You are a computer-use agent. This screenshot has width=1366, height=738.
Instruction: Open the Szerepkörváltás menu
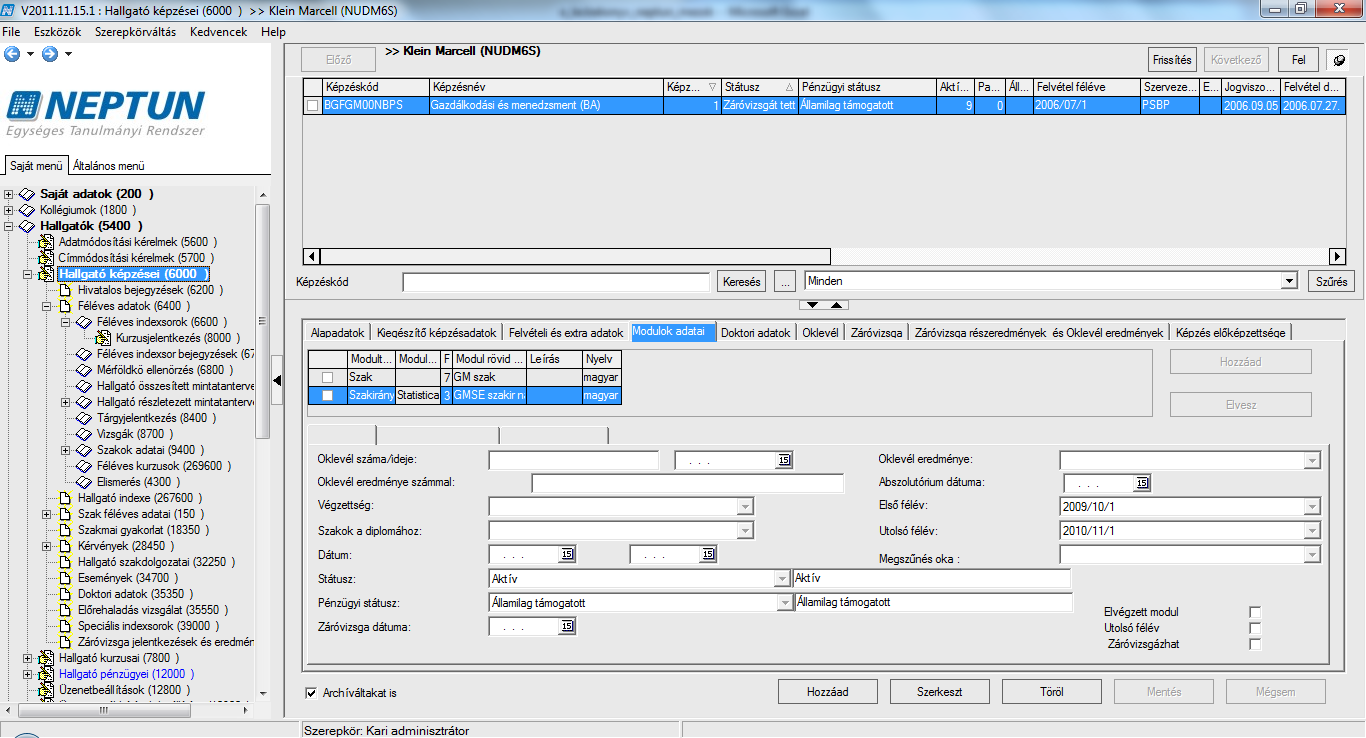(x=135, y=32)
